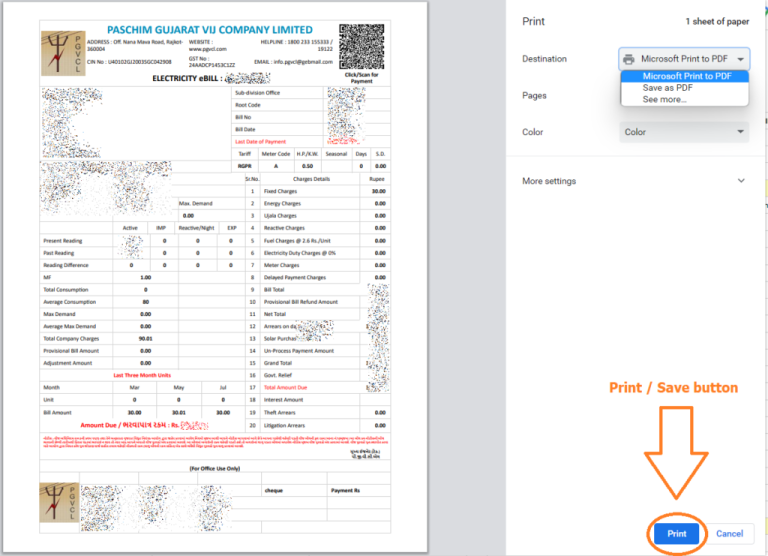
Task: Click the 'Electricity Duty Charges @ 0%' row
Action: click(300, 253)
